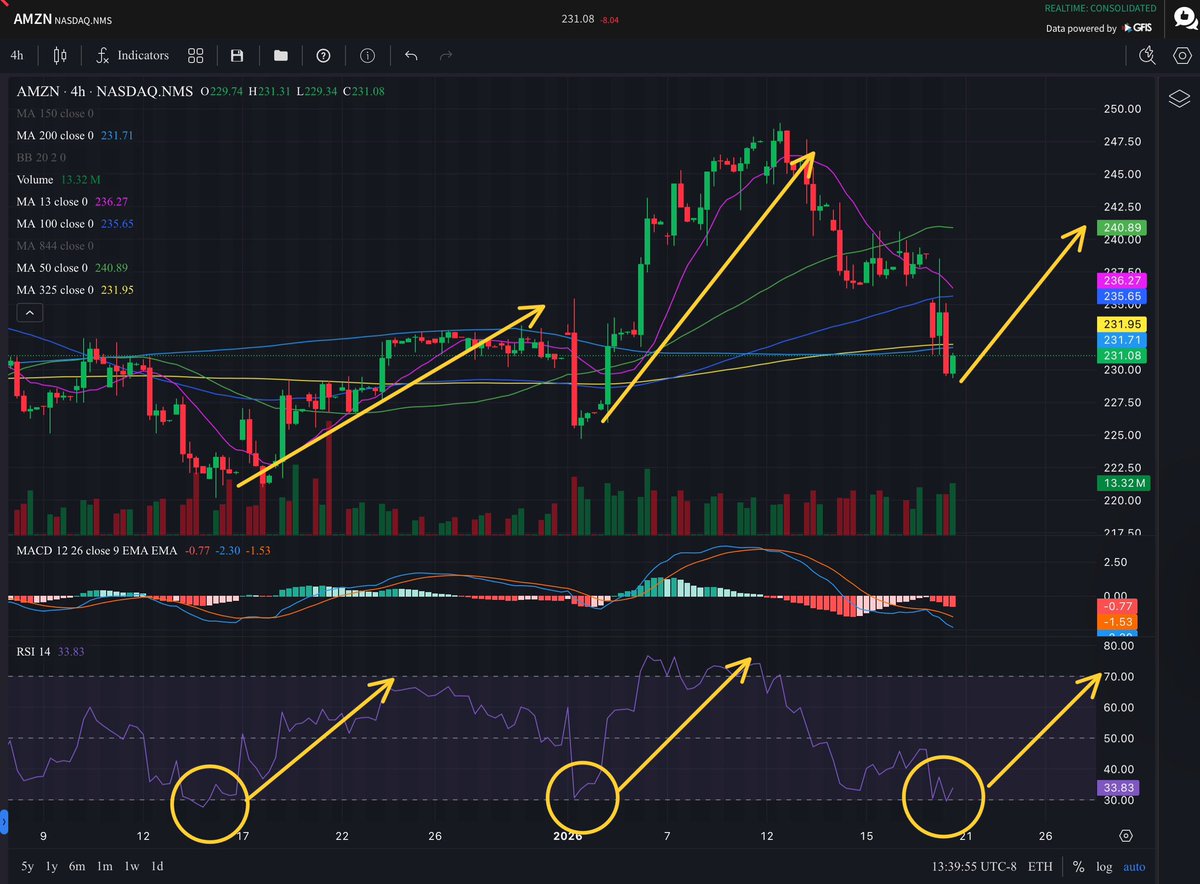
Task: Open the ETH session selector
Action: click(1042, 866)
